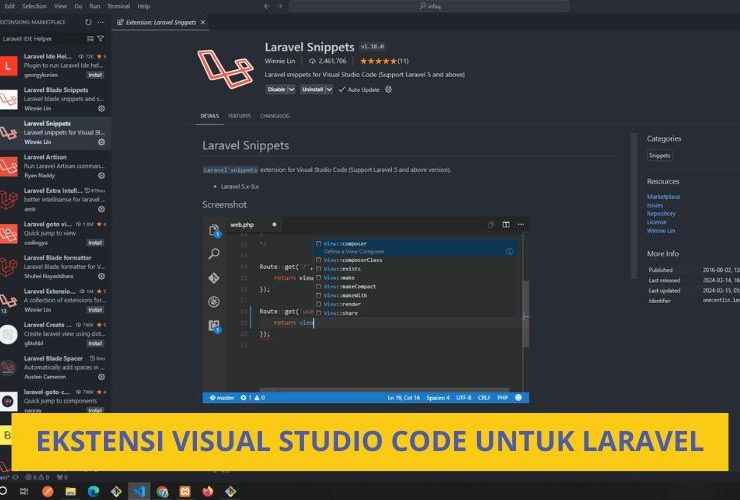The image size is (740, 500).
Task: Click the extension details vertical scrollbar
Action: click(x=634, y=206)
